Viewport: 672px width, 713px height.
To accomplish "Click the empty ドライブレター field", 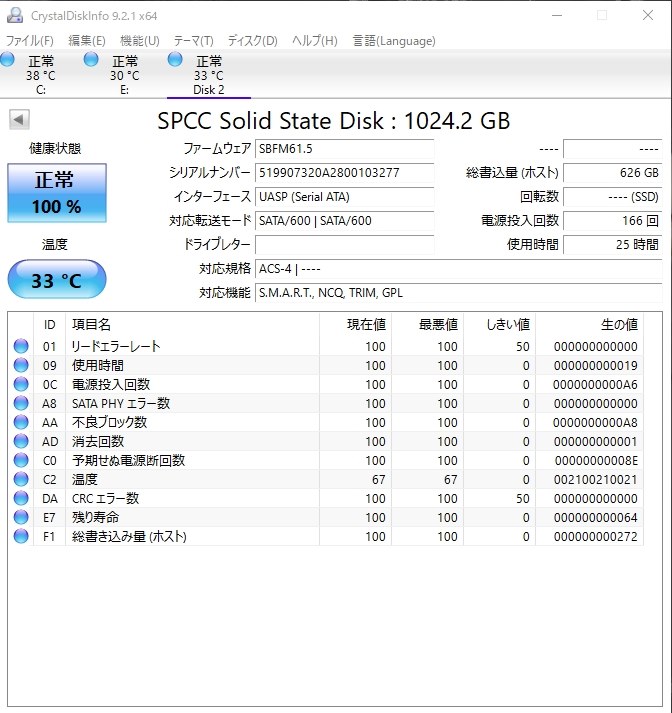I will [345, 245].
